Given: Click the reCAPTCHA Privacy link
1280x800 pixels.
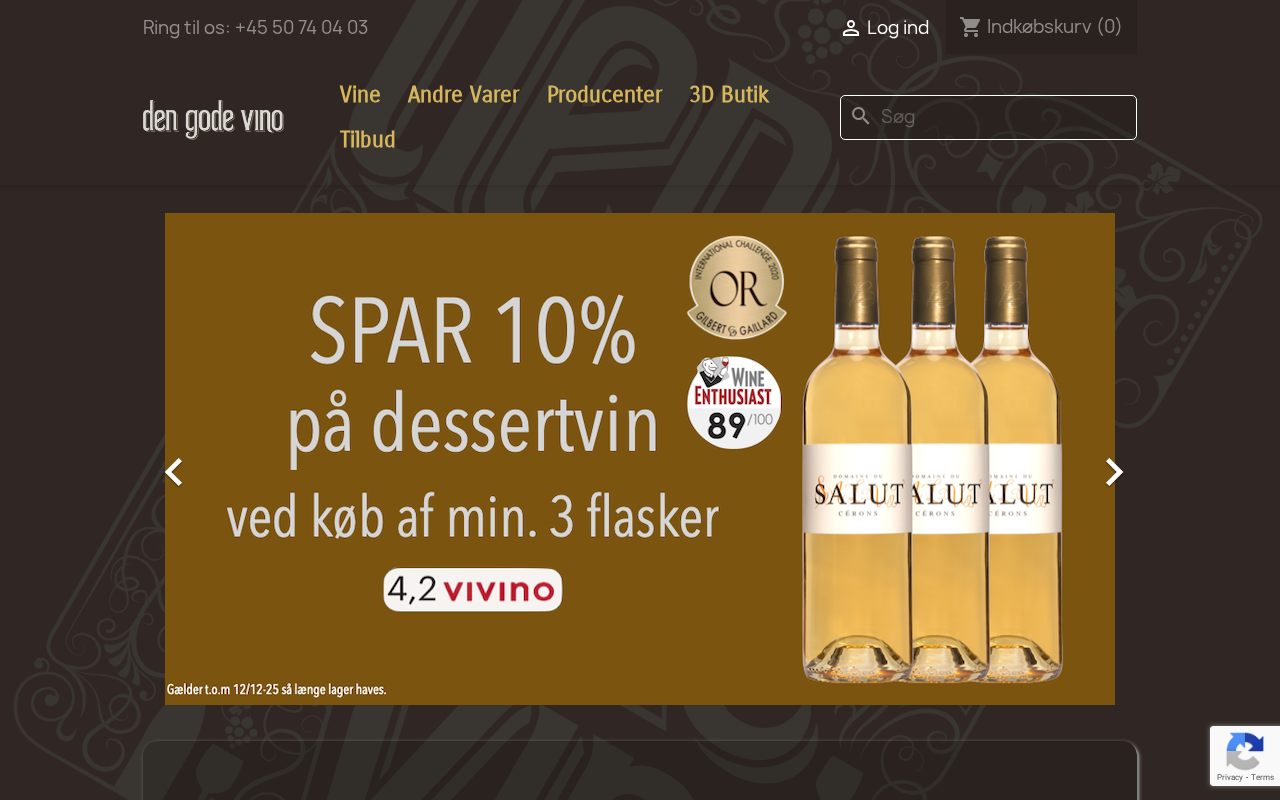Looking at the screenshot, I should [x=1229, y=777].
